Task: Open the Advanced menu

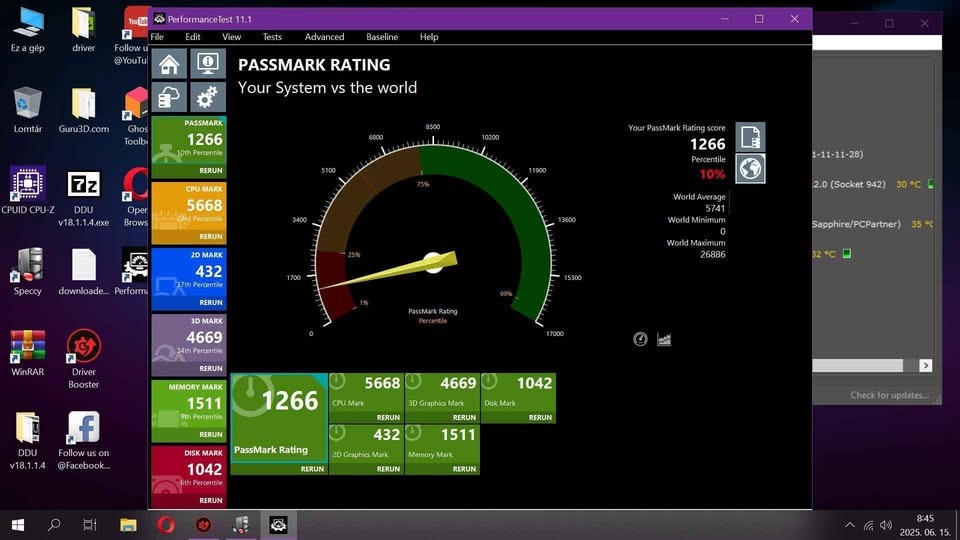Action: point(324,37)
